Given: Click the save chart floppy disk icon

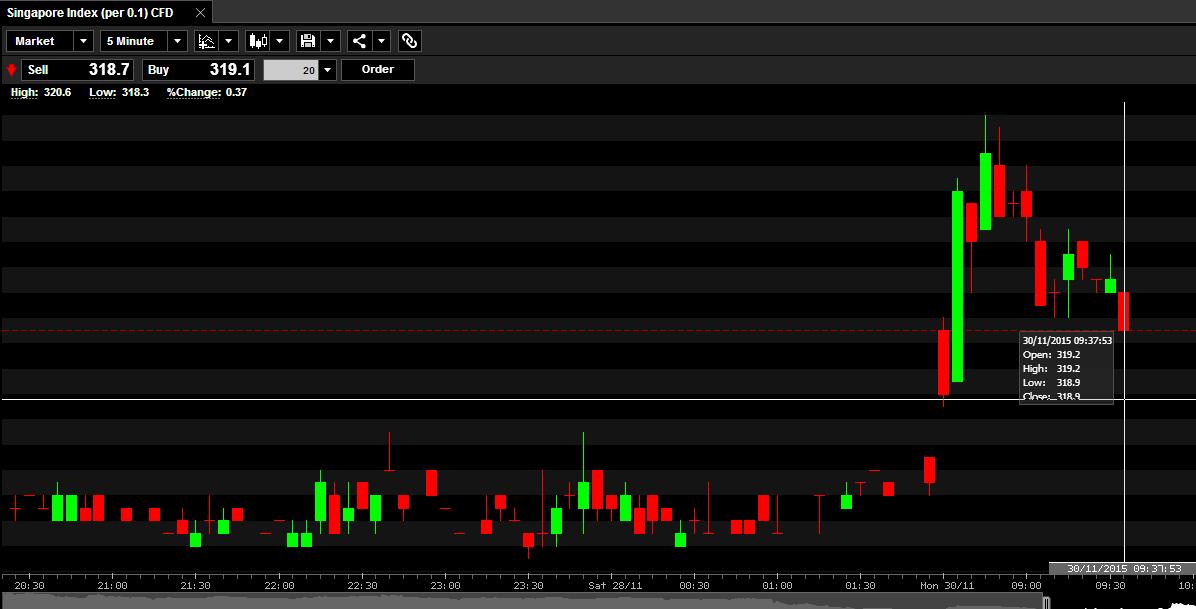Looking at the screenshot, I should pyautogui.click(x=308, y=41).
